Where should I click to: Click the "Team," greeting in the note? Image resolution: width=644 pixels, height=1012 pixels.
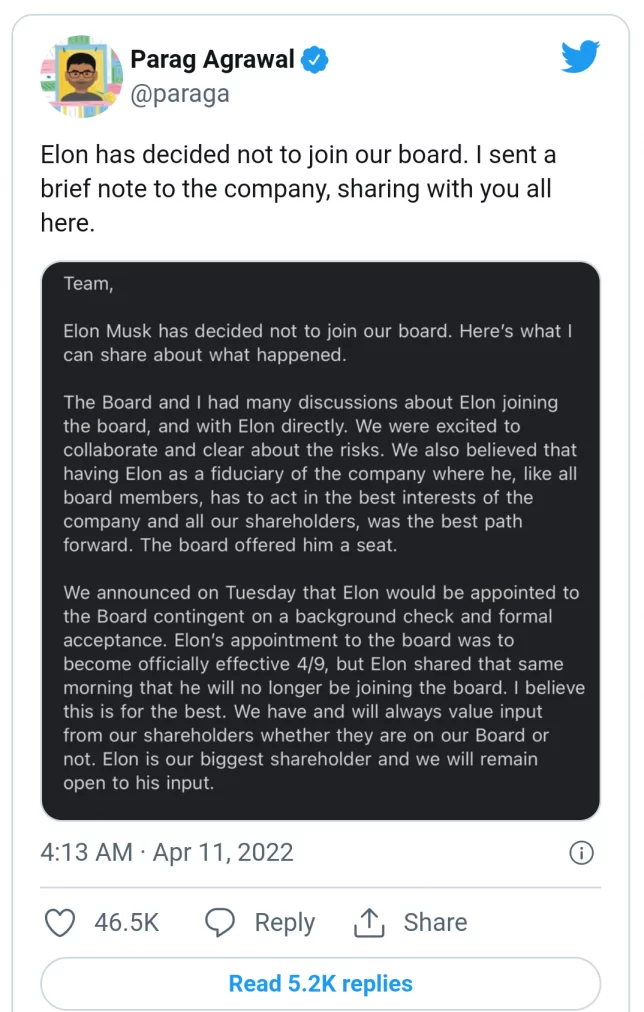[88, 284]
